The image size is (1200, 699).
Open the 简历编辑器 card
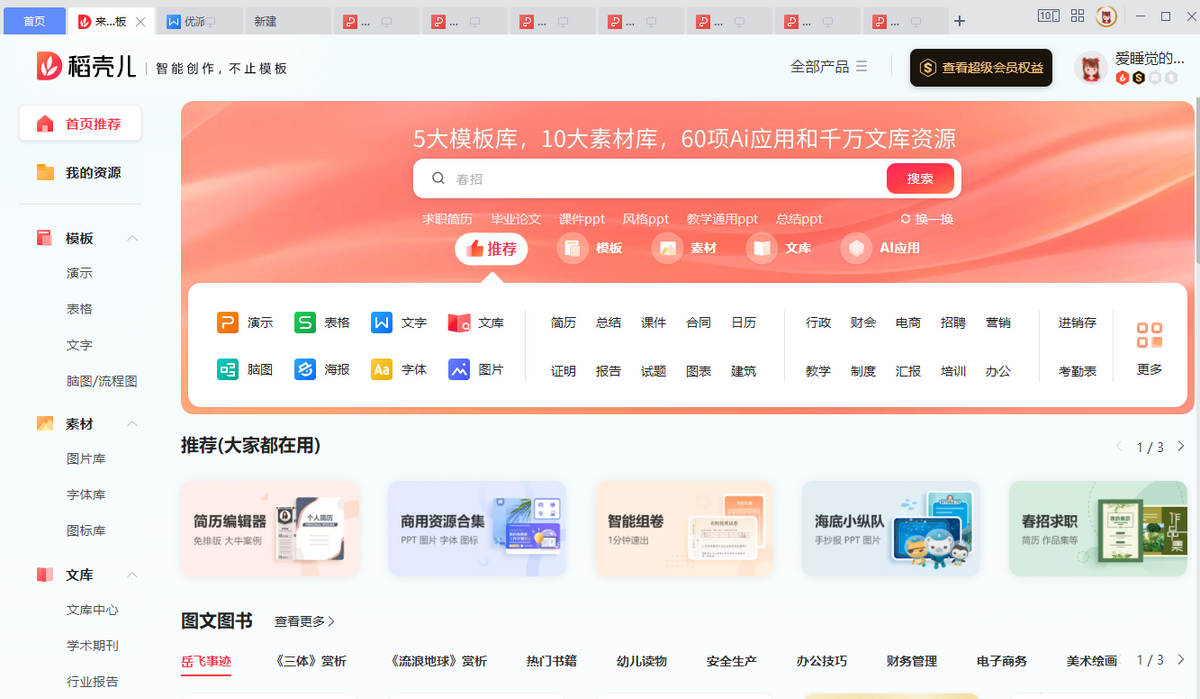tap(270, 528)
